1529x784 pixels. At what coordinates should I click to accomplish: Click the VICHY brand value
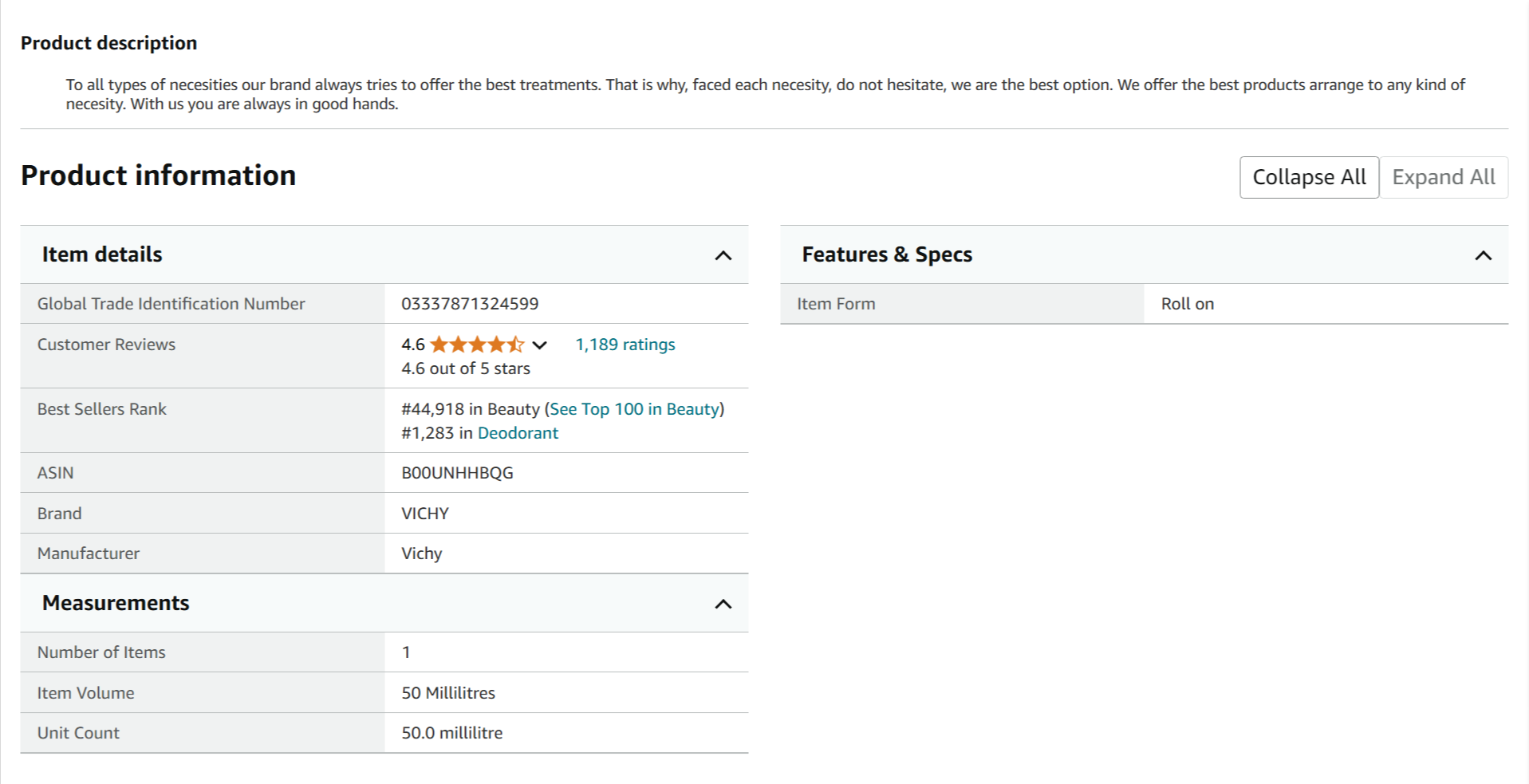(x=424, y=514)
